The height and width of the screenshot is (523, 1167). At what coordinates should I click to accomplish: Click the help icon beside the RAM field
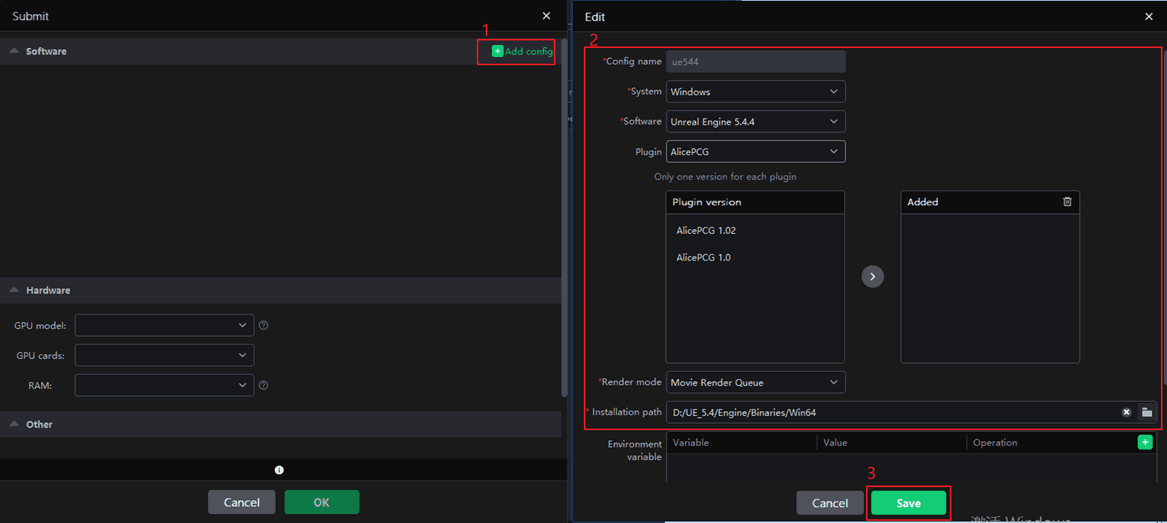264,385
